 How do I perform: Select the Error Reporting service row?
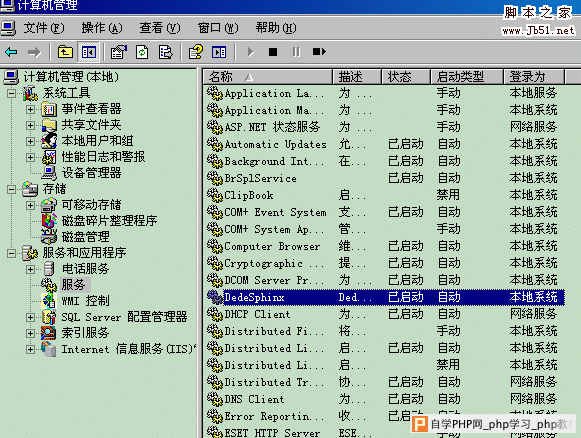click(385, 417)
